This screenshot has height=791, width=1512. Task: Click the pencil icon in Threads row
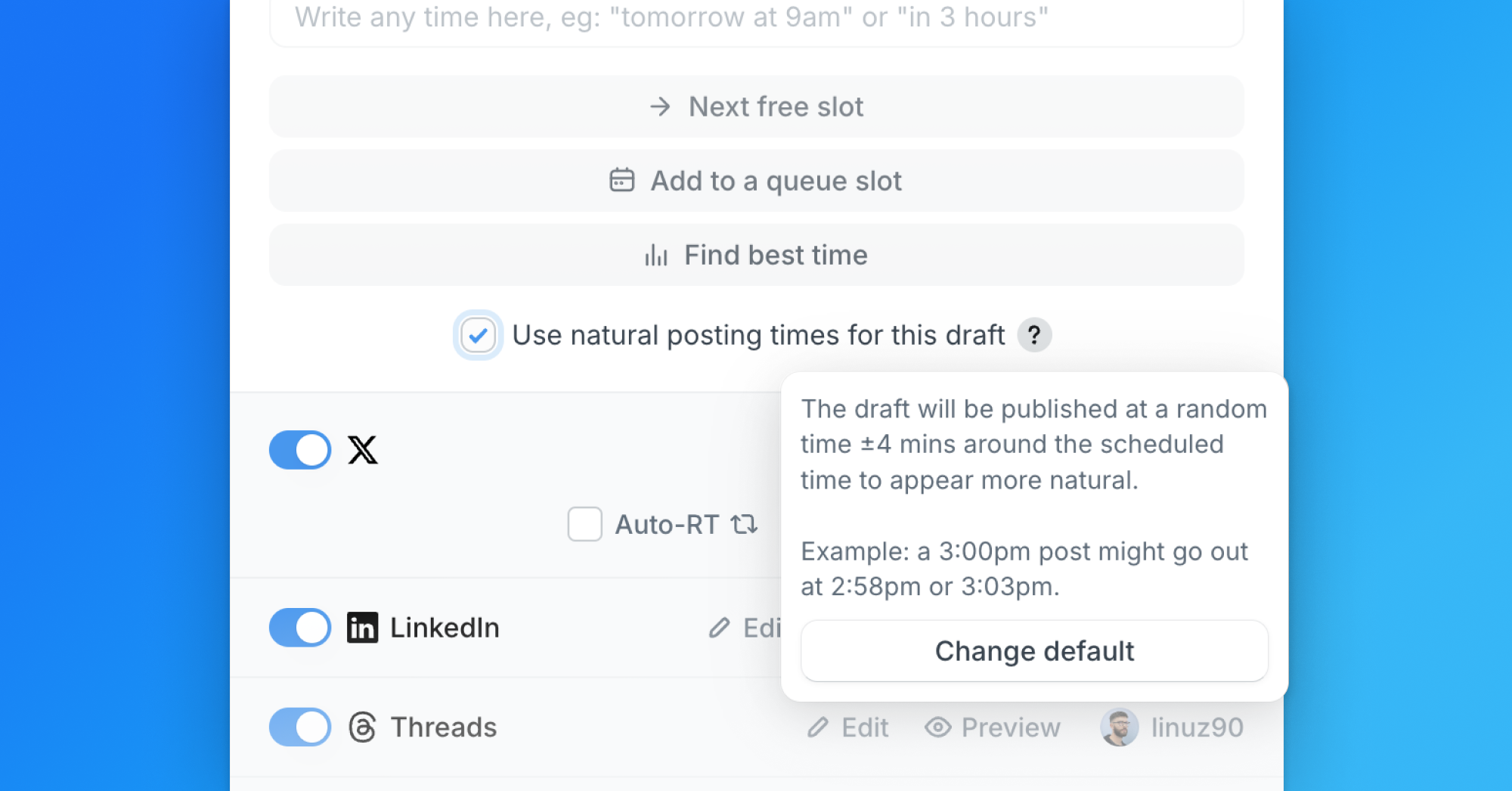point(818,727)
